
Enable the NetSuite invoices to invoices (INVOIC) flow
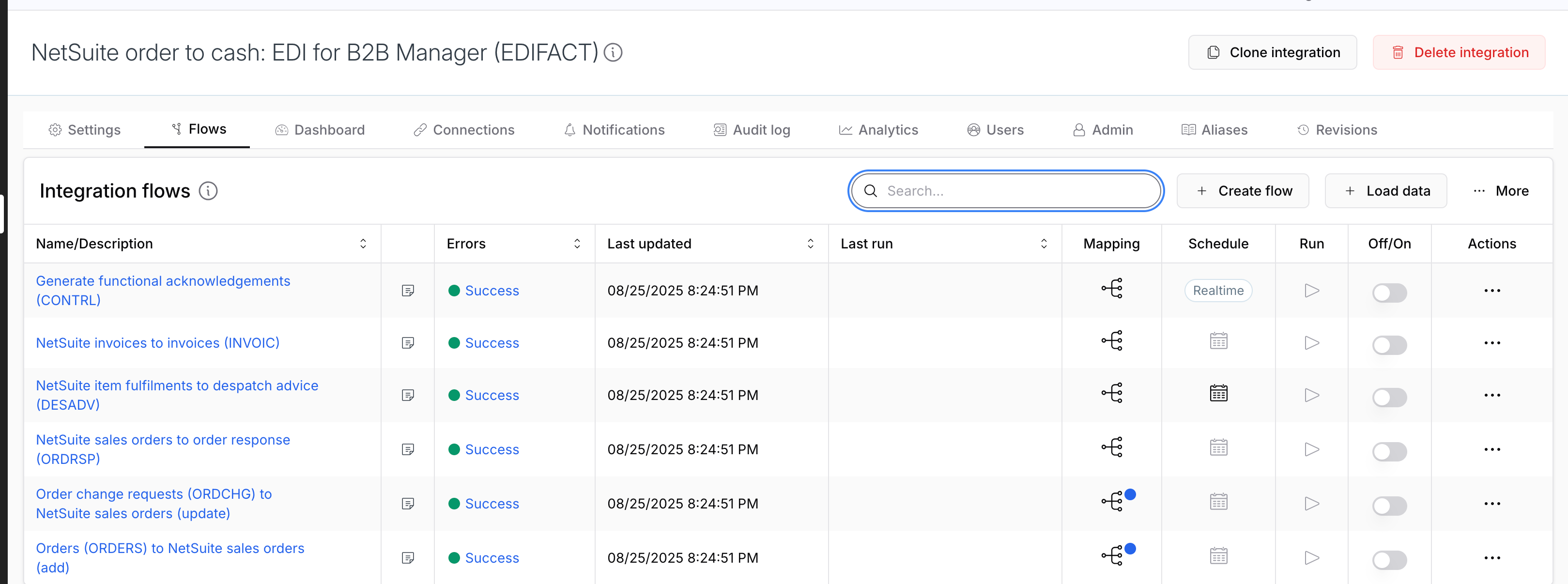pos(1389,345)
